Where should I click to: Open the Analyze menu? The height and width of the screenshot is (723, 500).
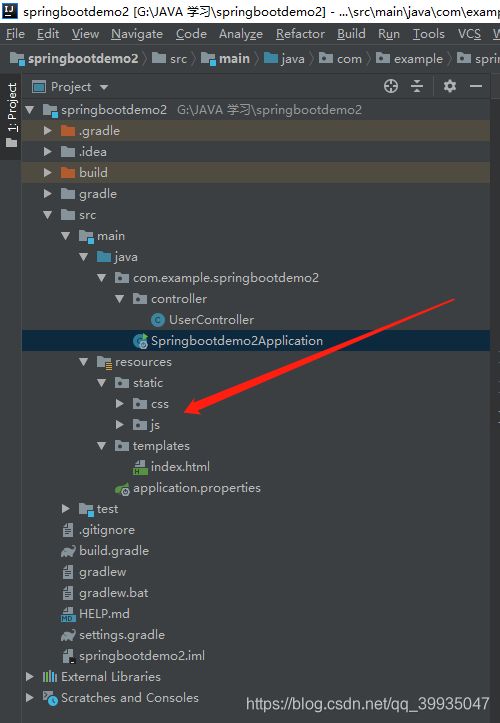click(x=241, y=34)
